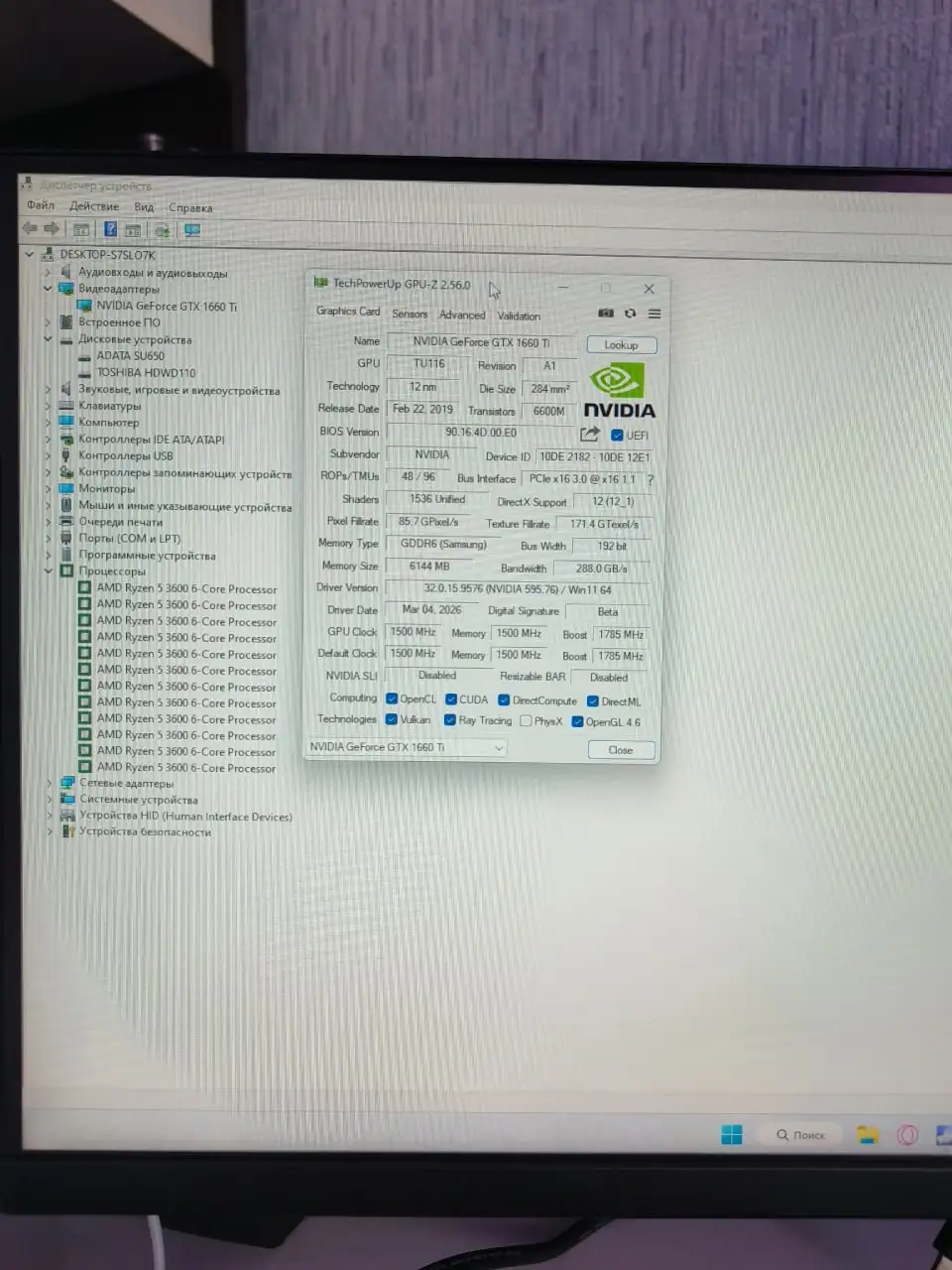The image size is (952, 1270).
Task: Collapse the Видеоадаптеры node
Action: coord(47,289)
